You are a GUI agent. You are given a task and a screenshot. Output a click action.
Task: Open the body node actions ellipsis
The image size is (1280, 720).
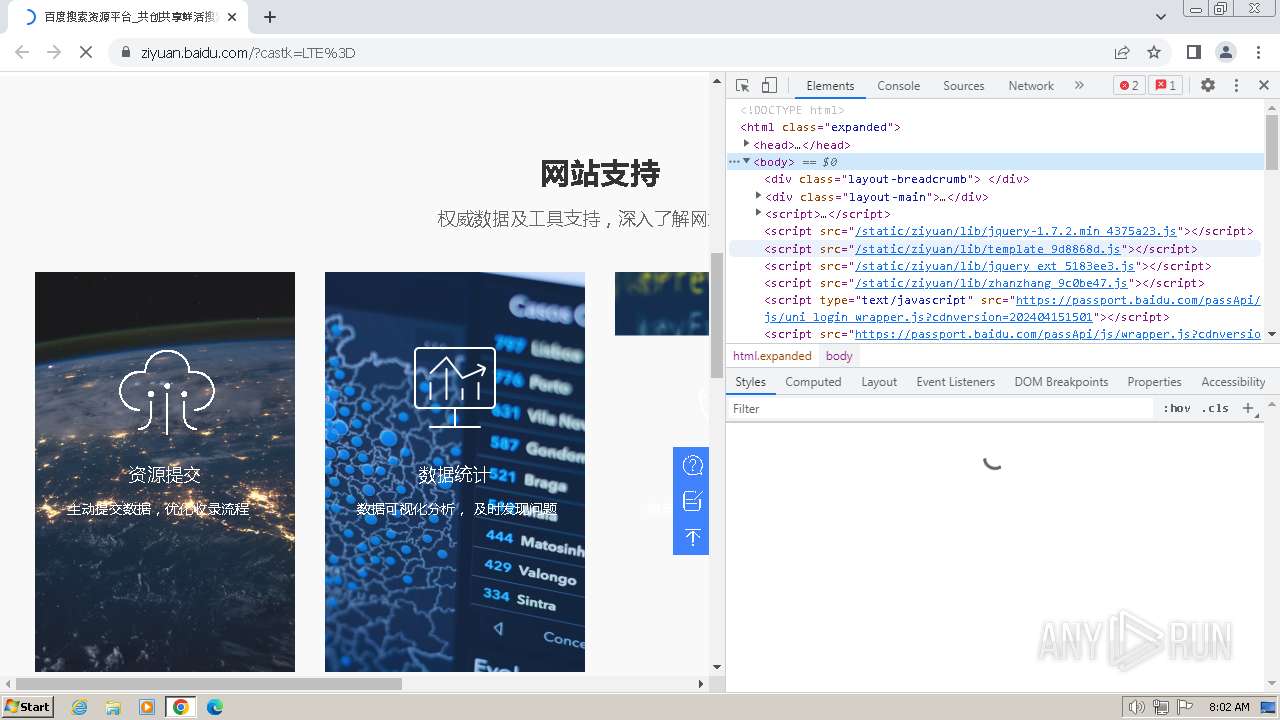[734, 161]
